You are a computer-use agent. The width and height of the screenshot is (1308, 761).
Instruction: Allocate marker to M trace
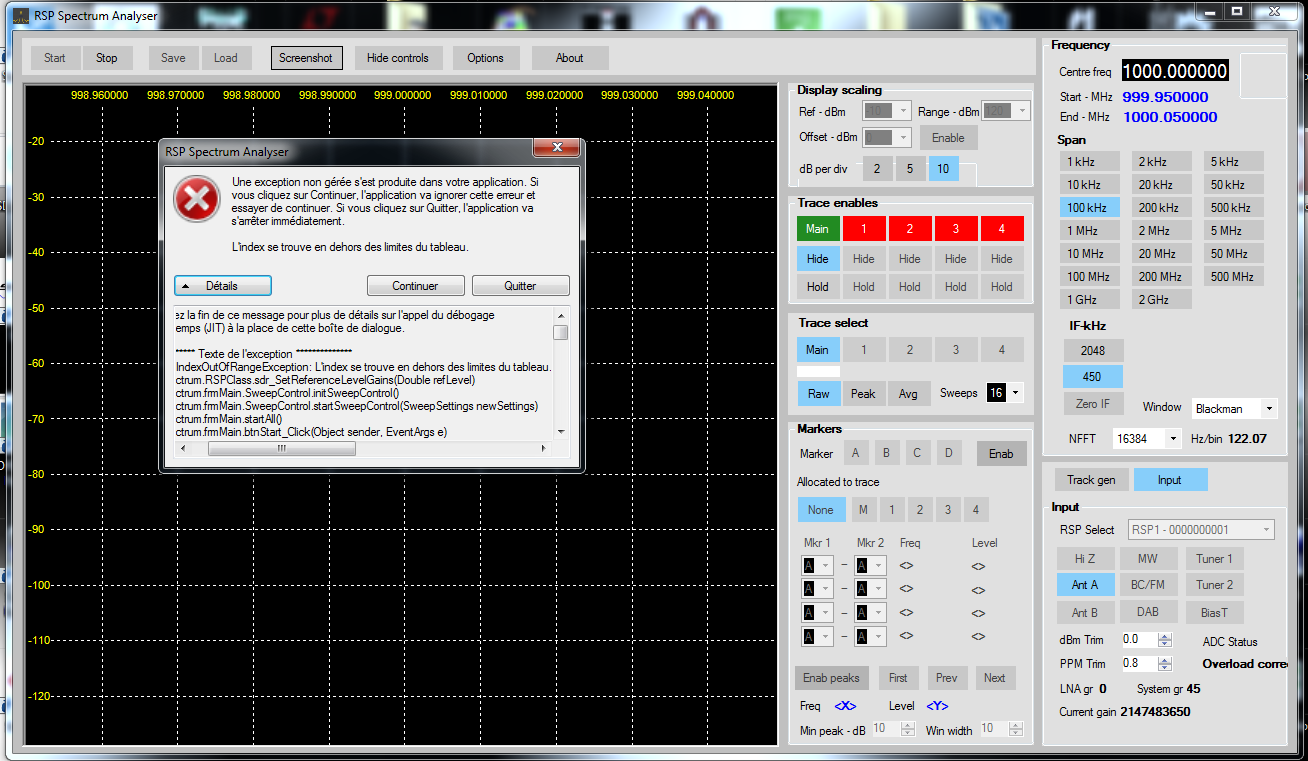click(x=864, y=510)
